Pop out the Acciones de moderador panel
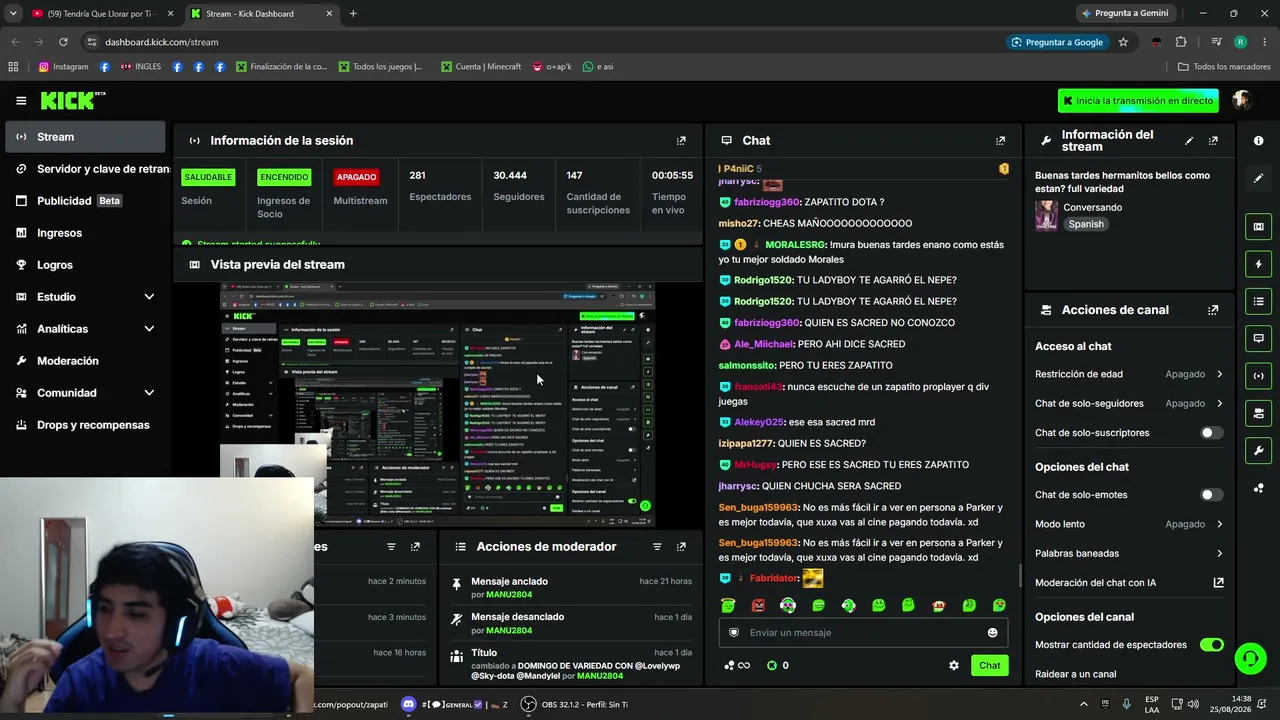Image resolution: width=1280 pixels, height=720 pixels. 681,547
